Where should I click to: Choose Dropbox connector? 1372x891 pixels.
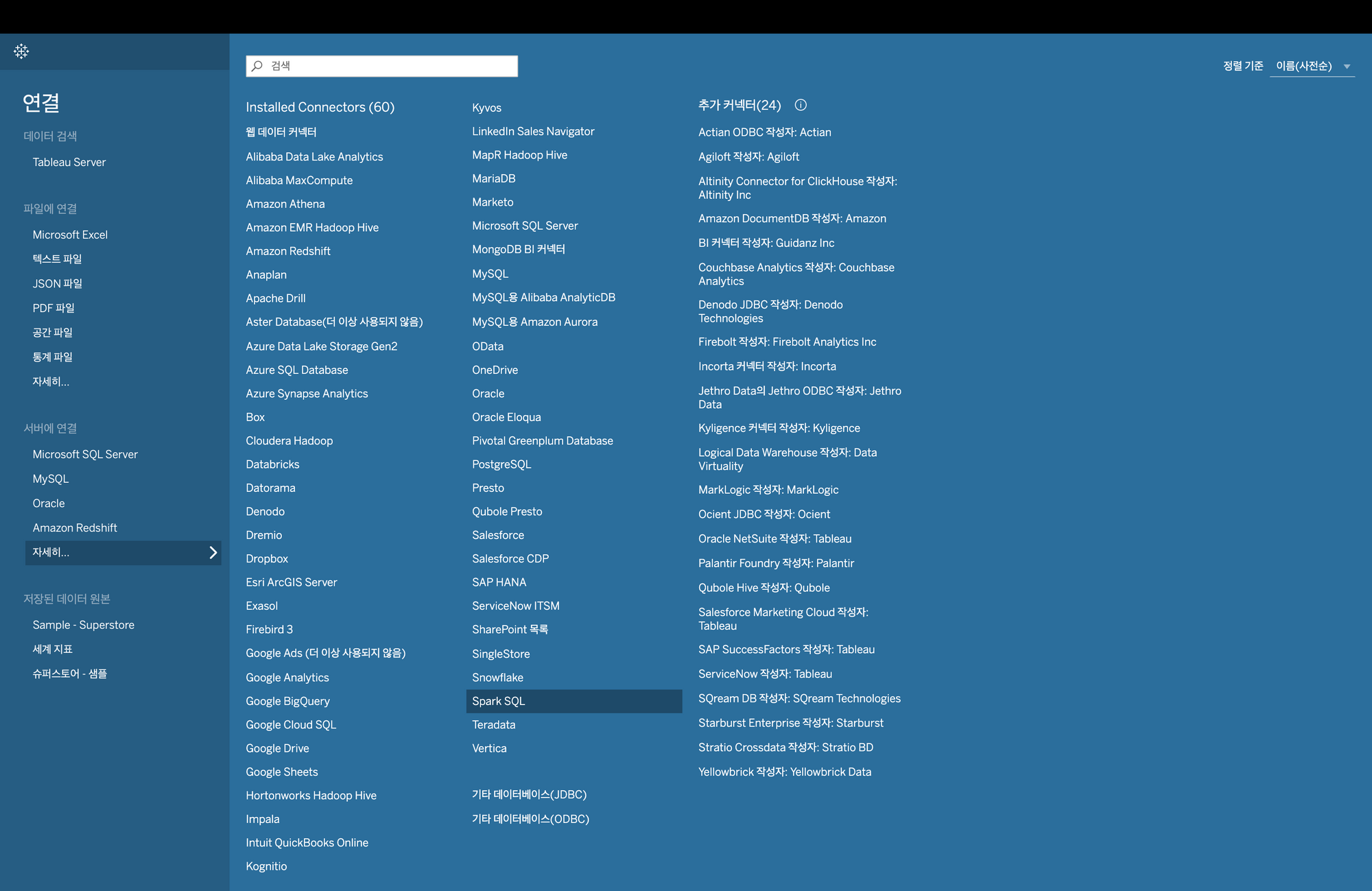pyautogui.click(x=267, y=559)
